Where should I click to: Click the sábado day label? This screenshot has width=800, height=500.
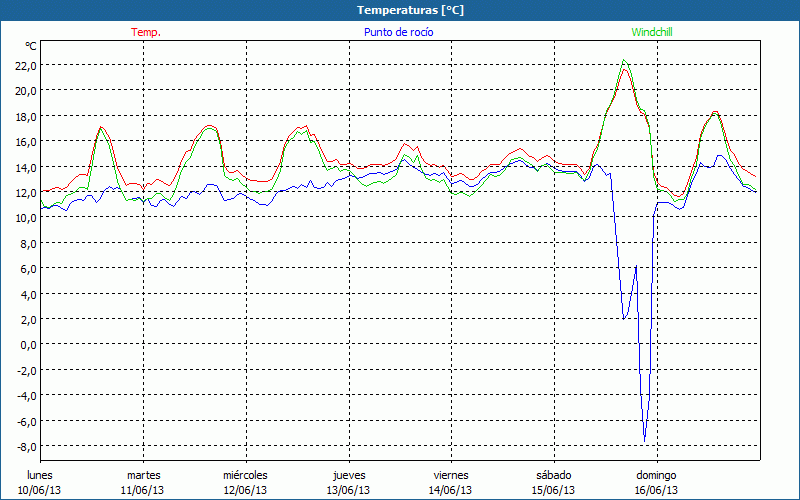click(553, 475)
